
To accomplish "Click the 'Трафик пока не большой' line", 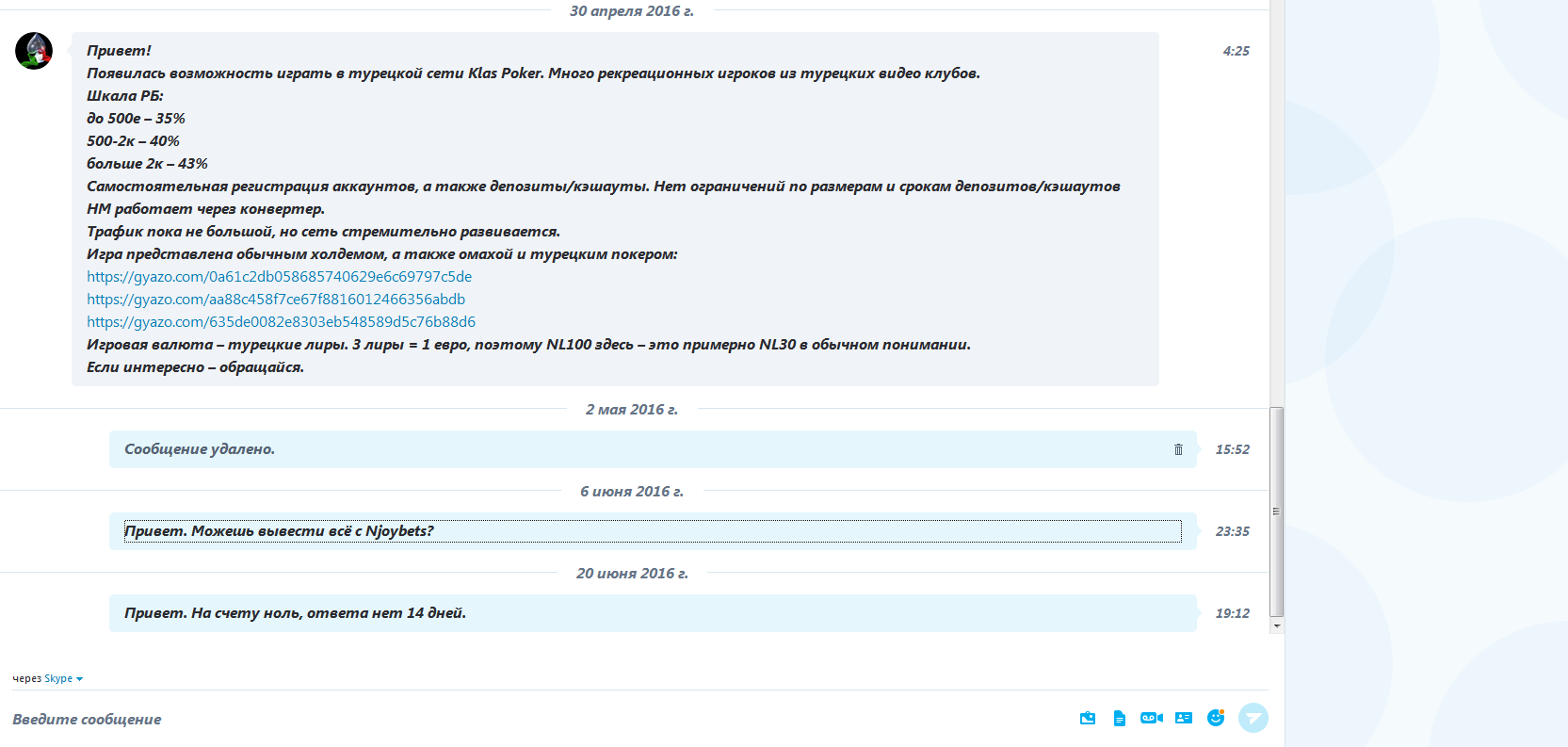I will point(323,232).
